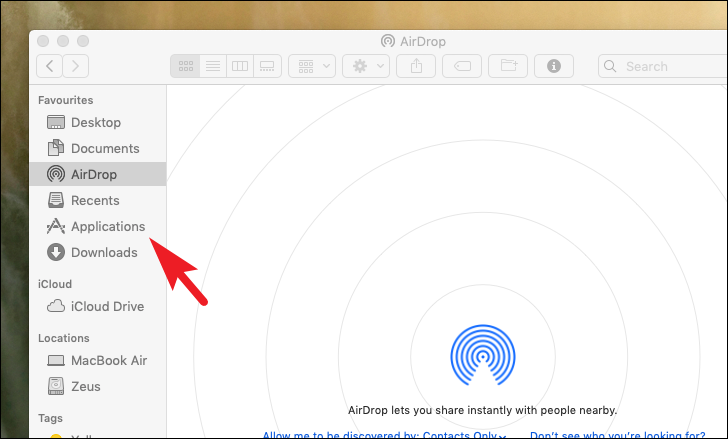Open Downloads in the sidebar
Image resolution: width=728 pixels, height=439 pixels.
[98, 252]
